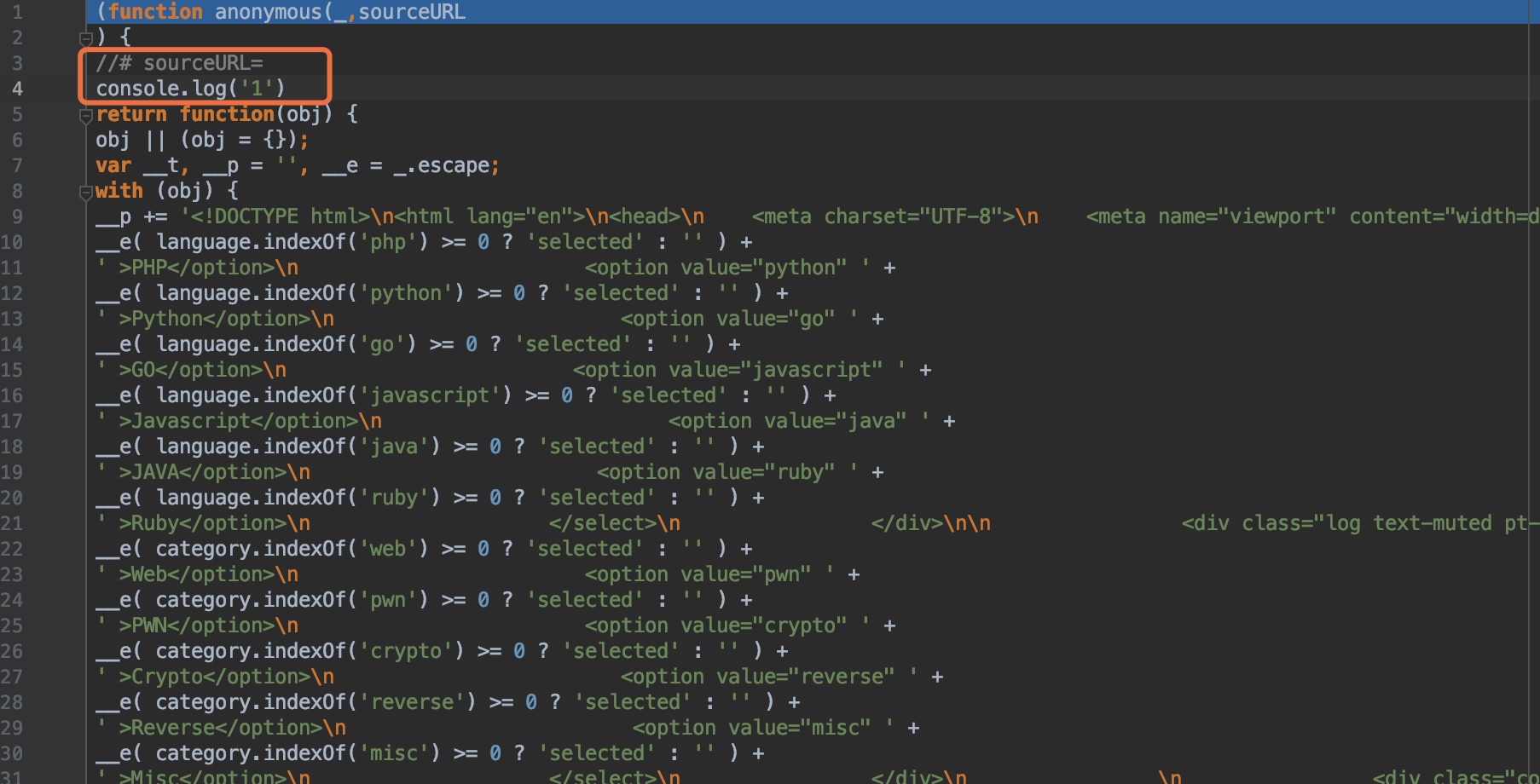Click the '>JAVA</option>' string text
The height and width of the screenshot is (784, 1540).
click(x=203, y=472)
